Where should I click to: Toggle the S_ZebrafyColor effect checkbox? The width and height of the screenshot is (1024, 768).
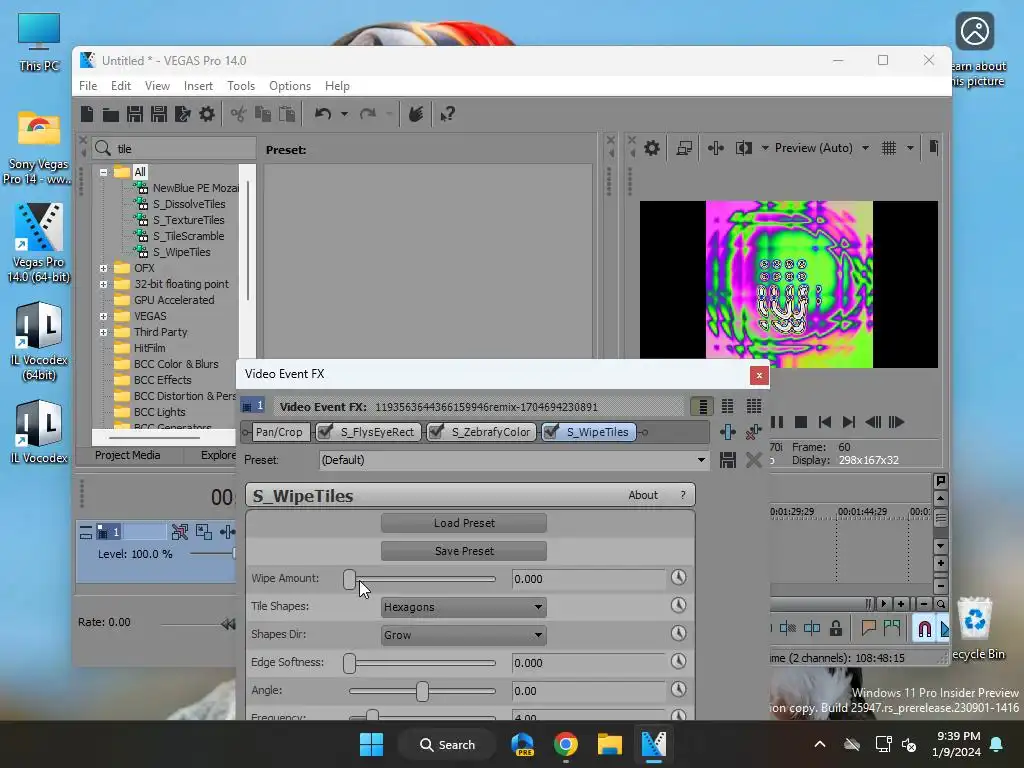coord(436,432)
